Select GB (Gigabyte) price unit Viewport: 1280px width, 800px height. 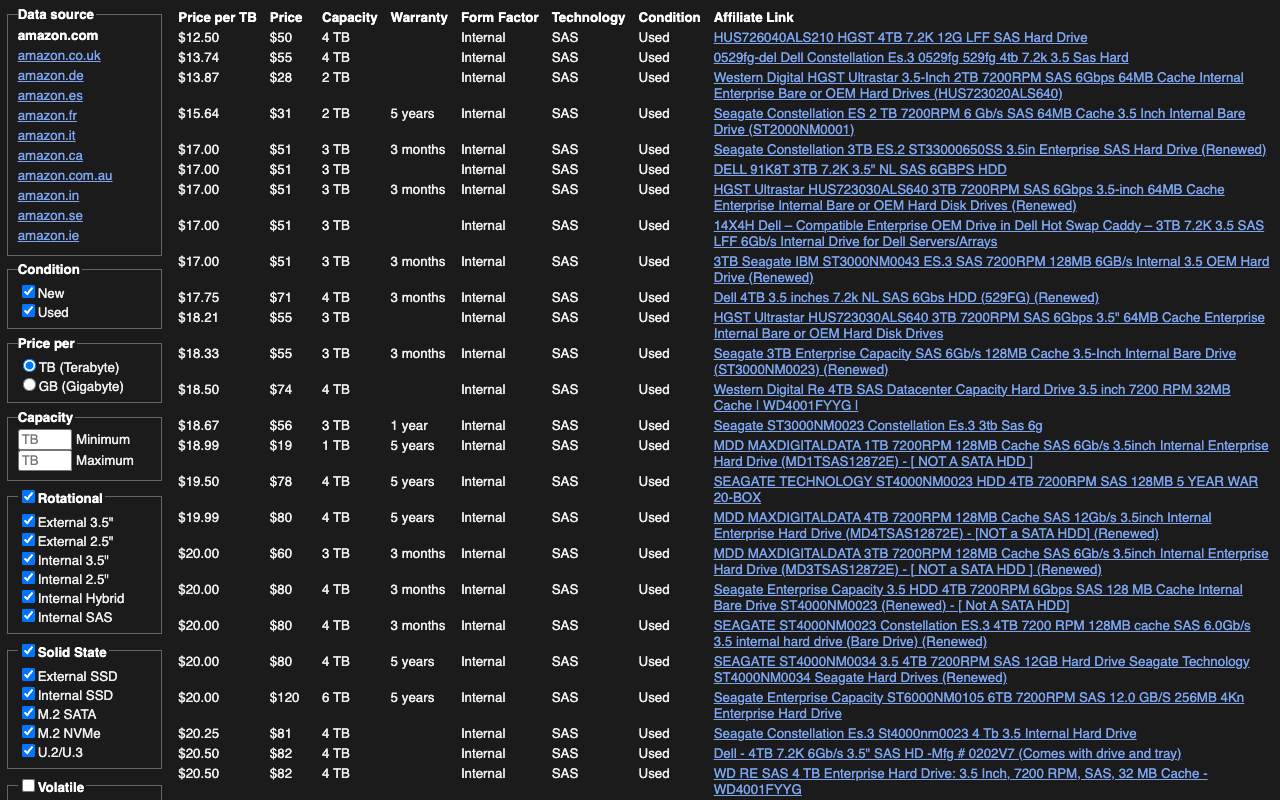[29, 385]
